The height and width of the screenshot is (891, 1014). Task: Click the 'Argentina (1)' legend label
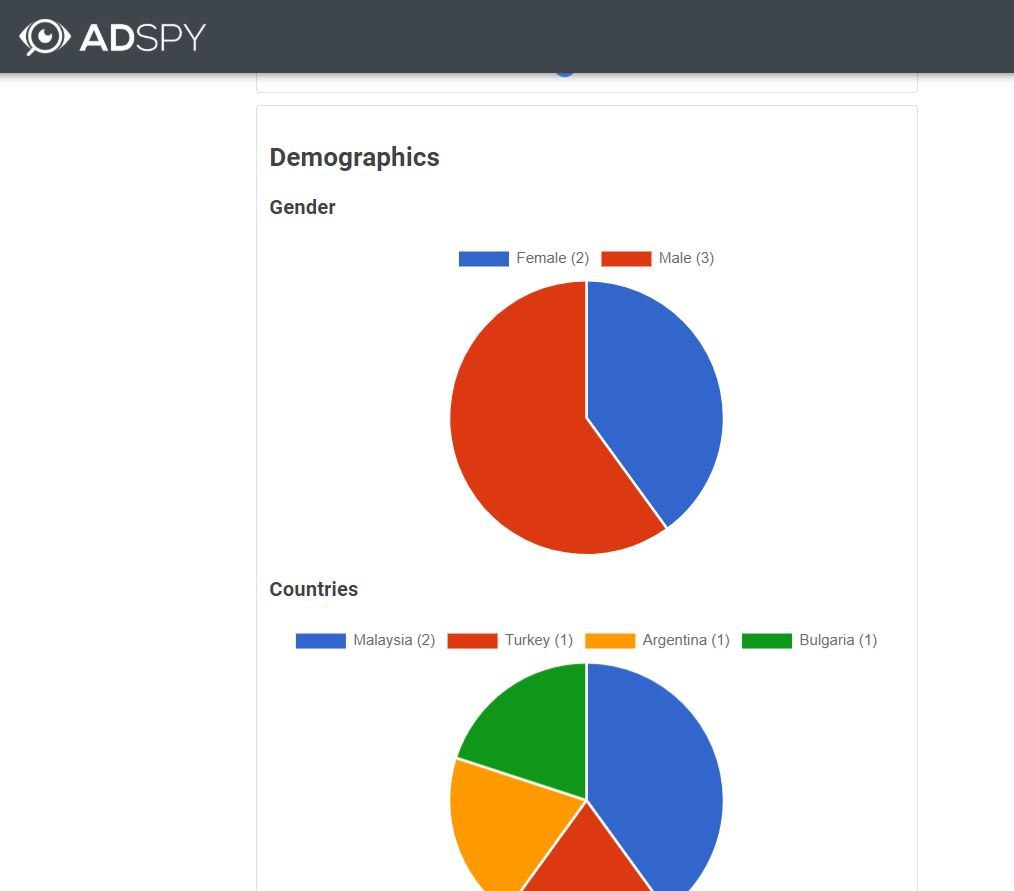tap(685, 641)
